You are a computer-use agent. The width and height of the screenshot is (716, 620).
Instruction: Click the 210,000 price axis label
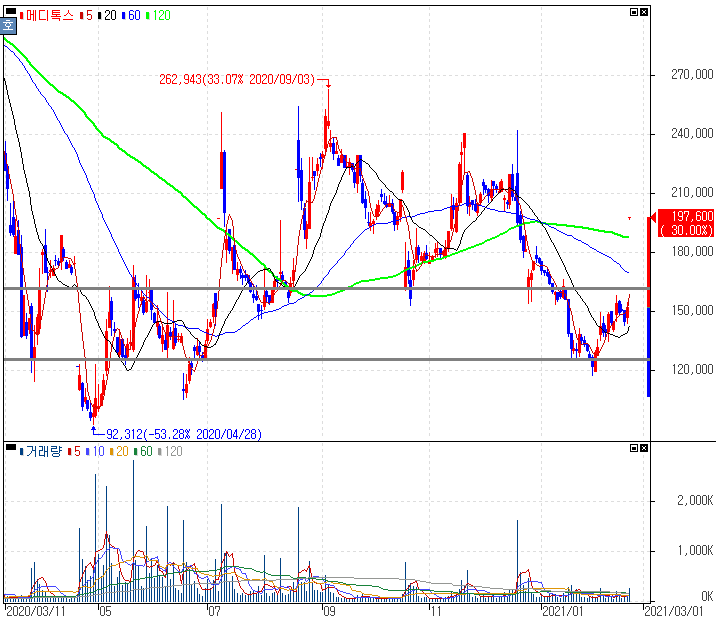pyautogui.click(x=692, y=193)
